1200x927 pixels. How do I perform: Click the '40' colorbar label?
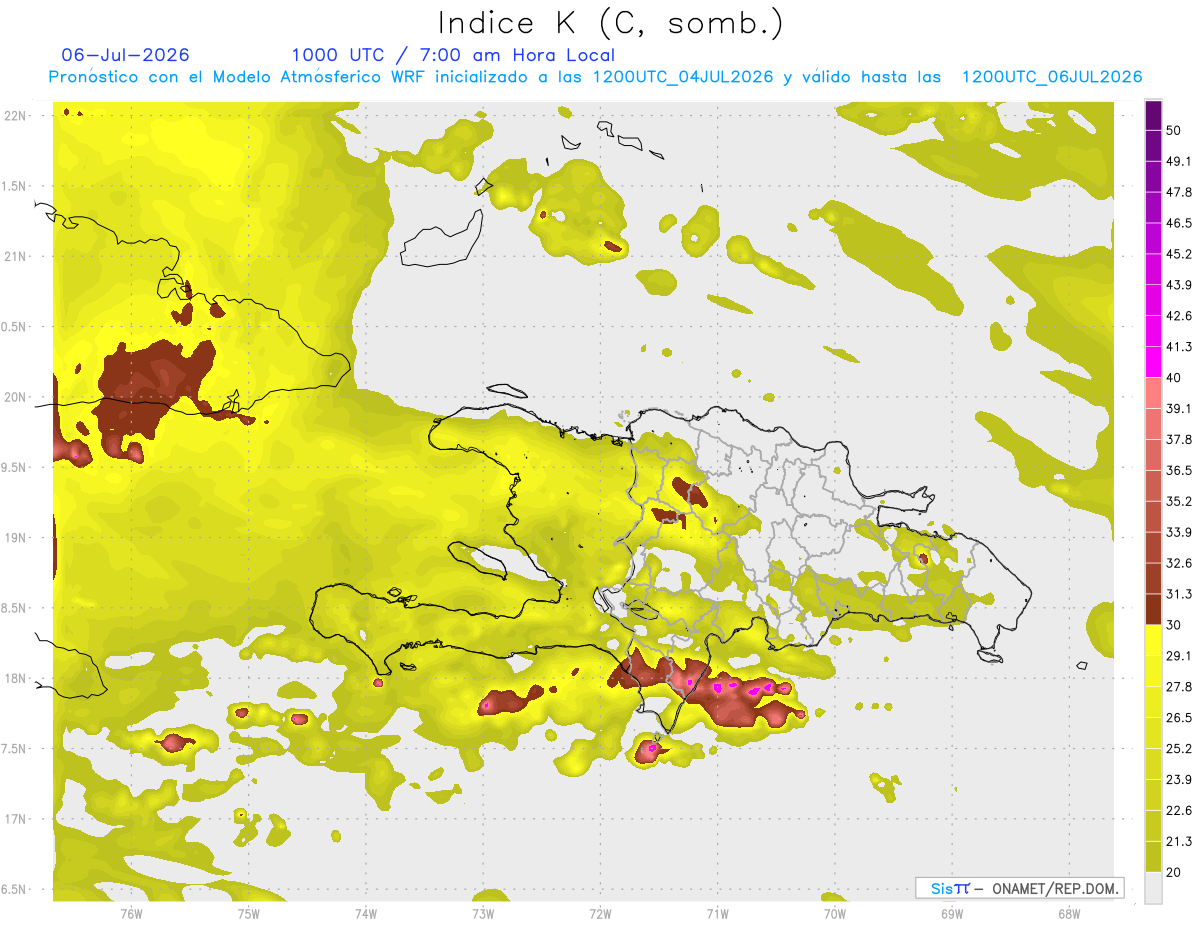(1173, 378)
